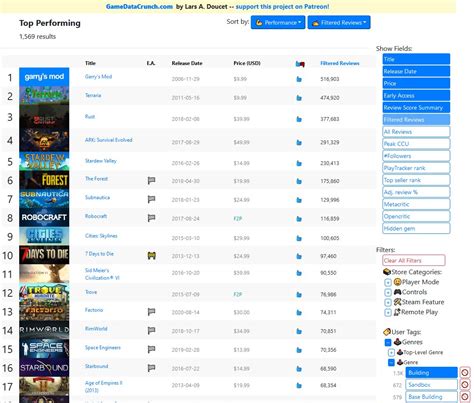This screenshot has height=403, width=474.
Task: Toggle the Building tag filter
Action: click(431, 373)
